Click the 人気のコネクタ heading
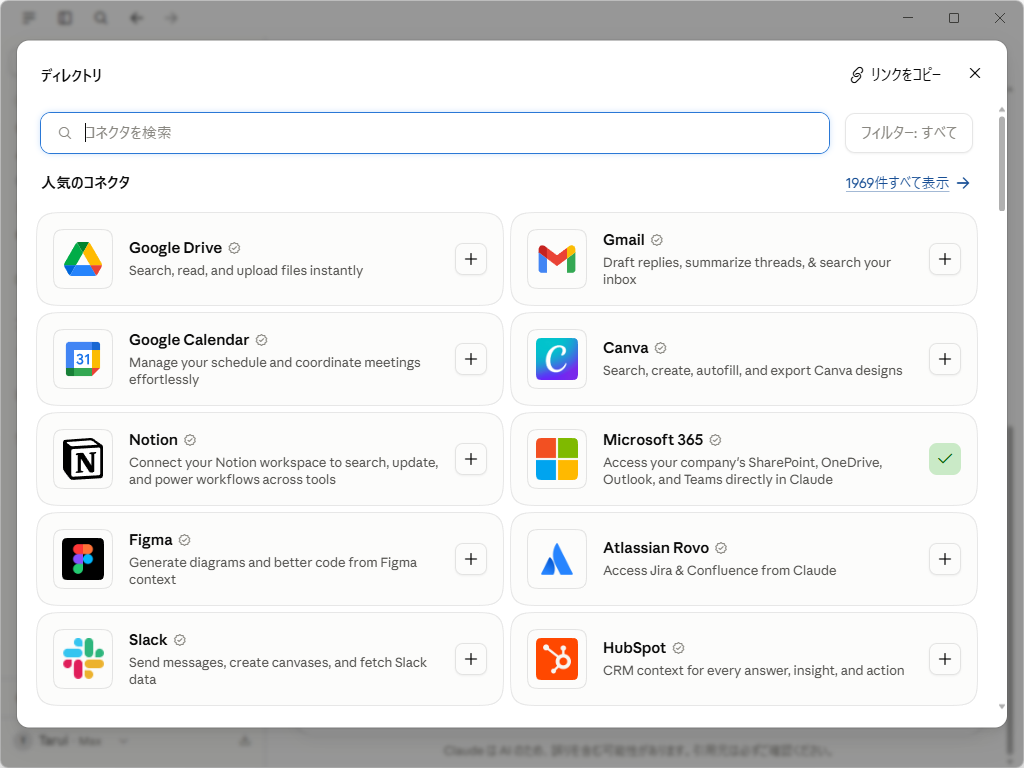 (86, 183)
